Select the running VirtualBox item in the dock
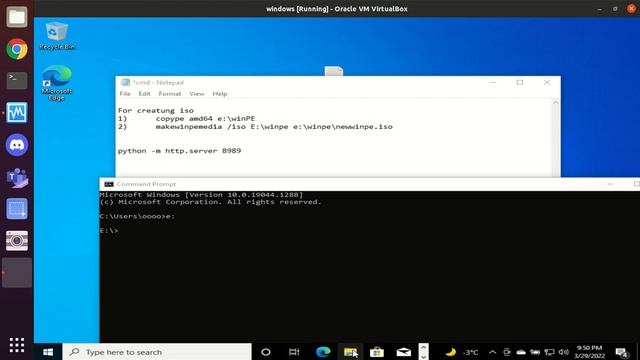This screenshot has height=360, width=640. 17,273
